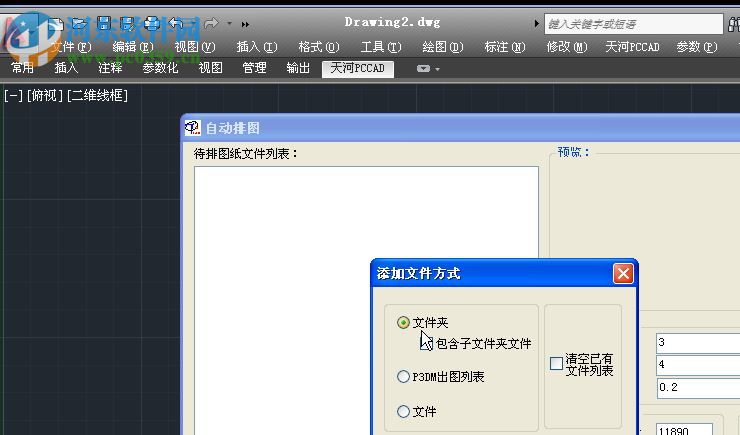Select the 文件夹 radio button
The width and height of the screenshot is (740, 435).
tap(403, 323)
